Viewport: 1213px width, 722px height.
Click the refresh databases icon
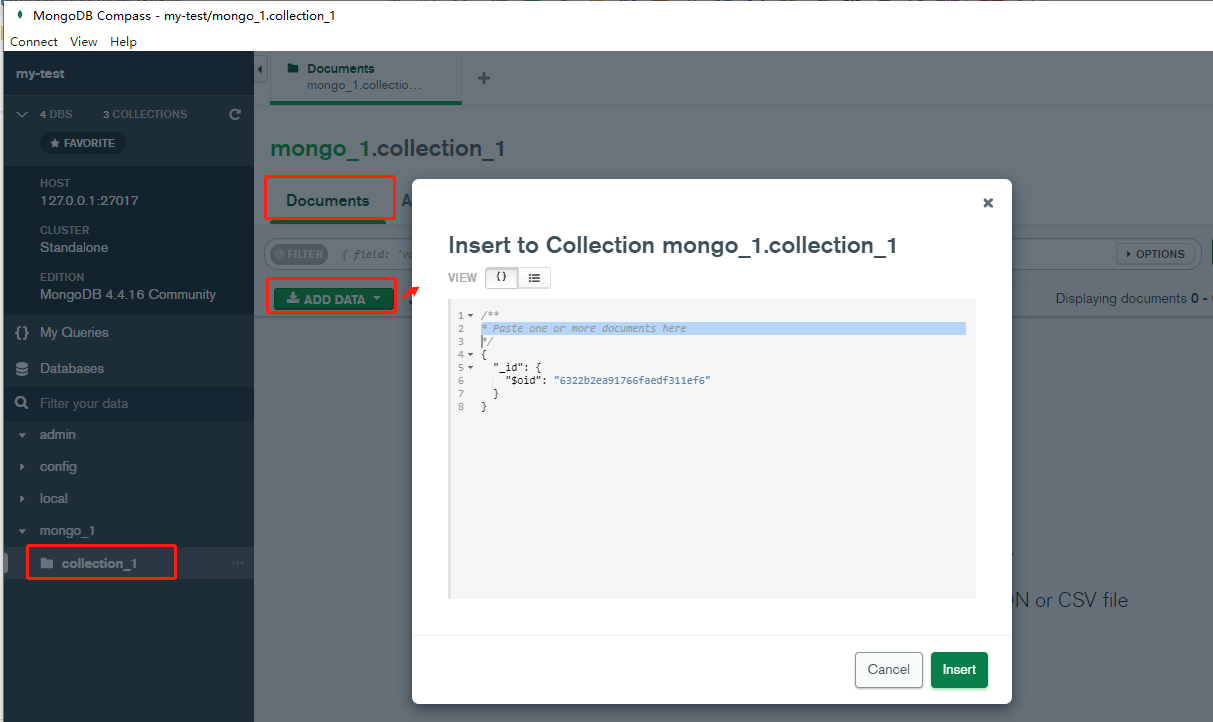[235, 114]
